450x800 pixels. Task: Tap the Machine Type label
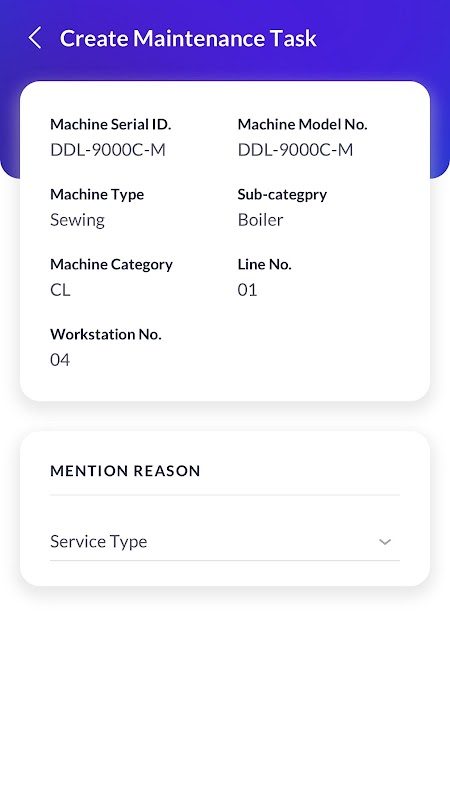97,195
